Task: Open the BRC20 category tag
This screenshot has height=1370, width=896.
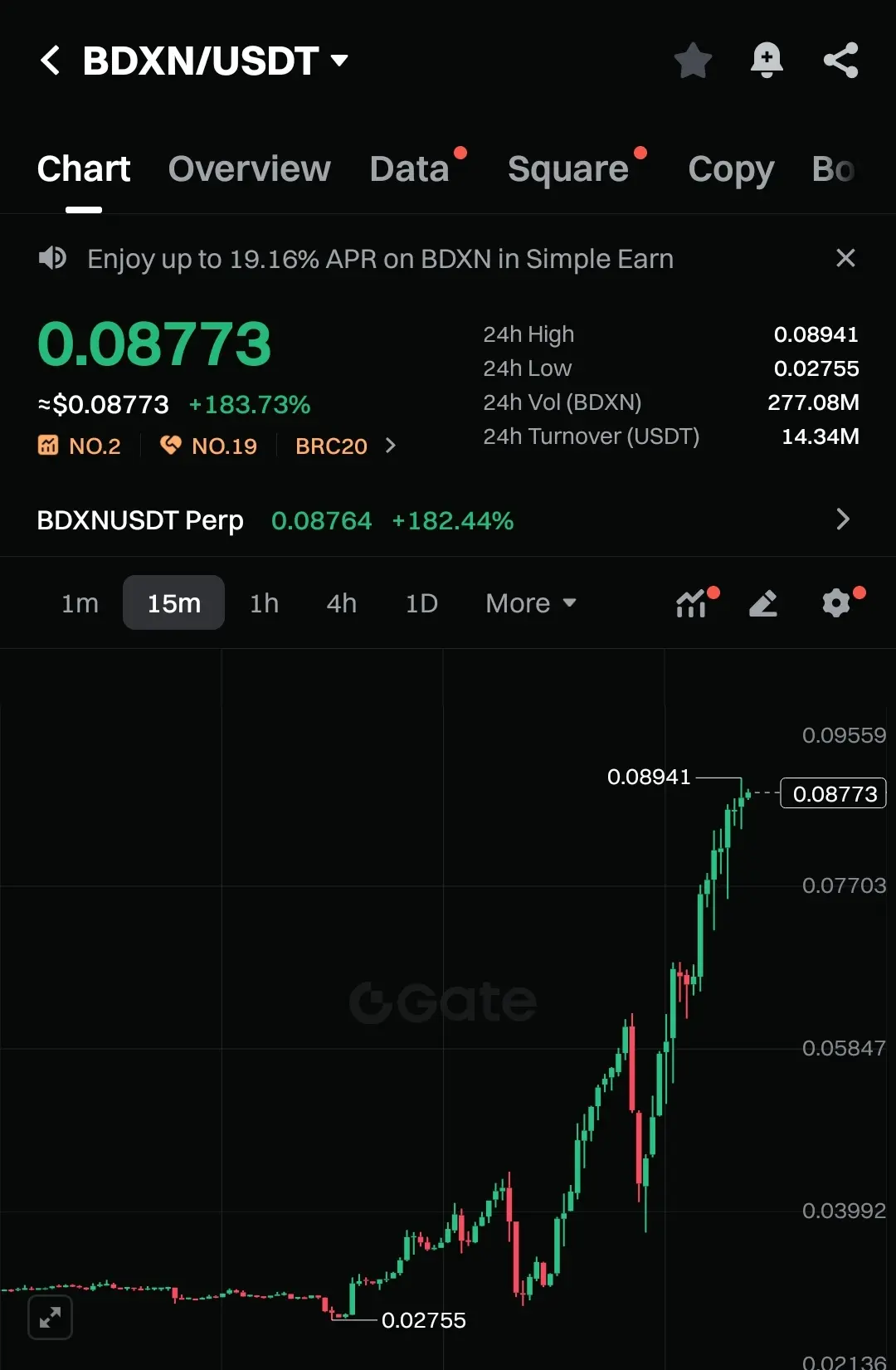Action: (x=331, y=446)
